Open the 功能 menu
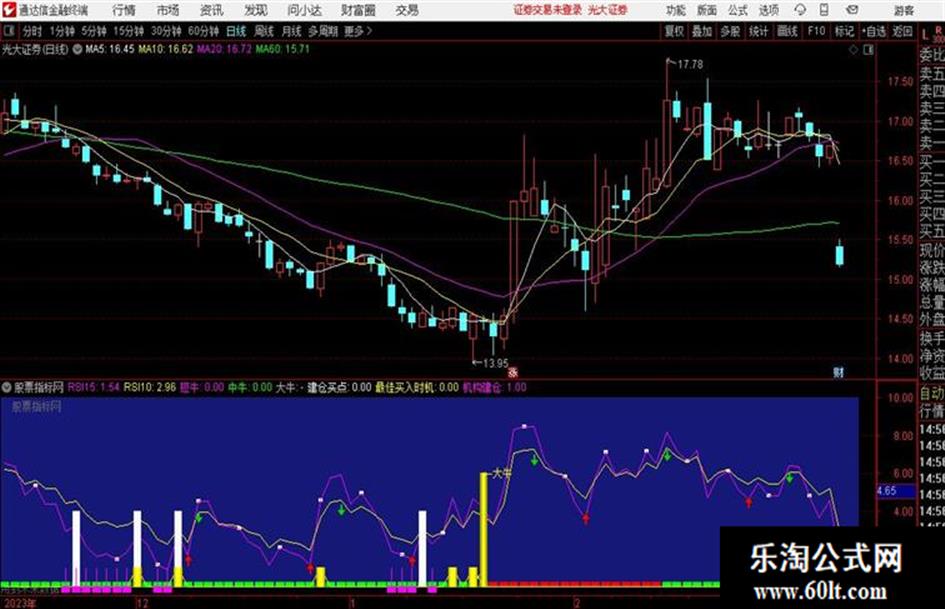Viewport: 945px width, 609px height. pyautogui.click(x=676, y=10)
